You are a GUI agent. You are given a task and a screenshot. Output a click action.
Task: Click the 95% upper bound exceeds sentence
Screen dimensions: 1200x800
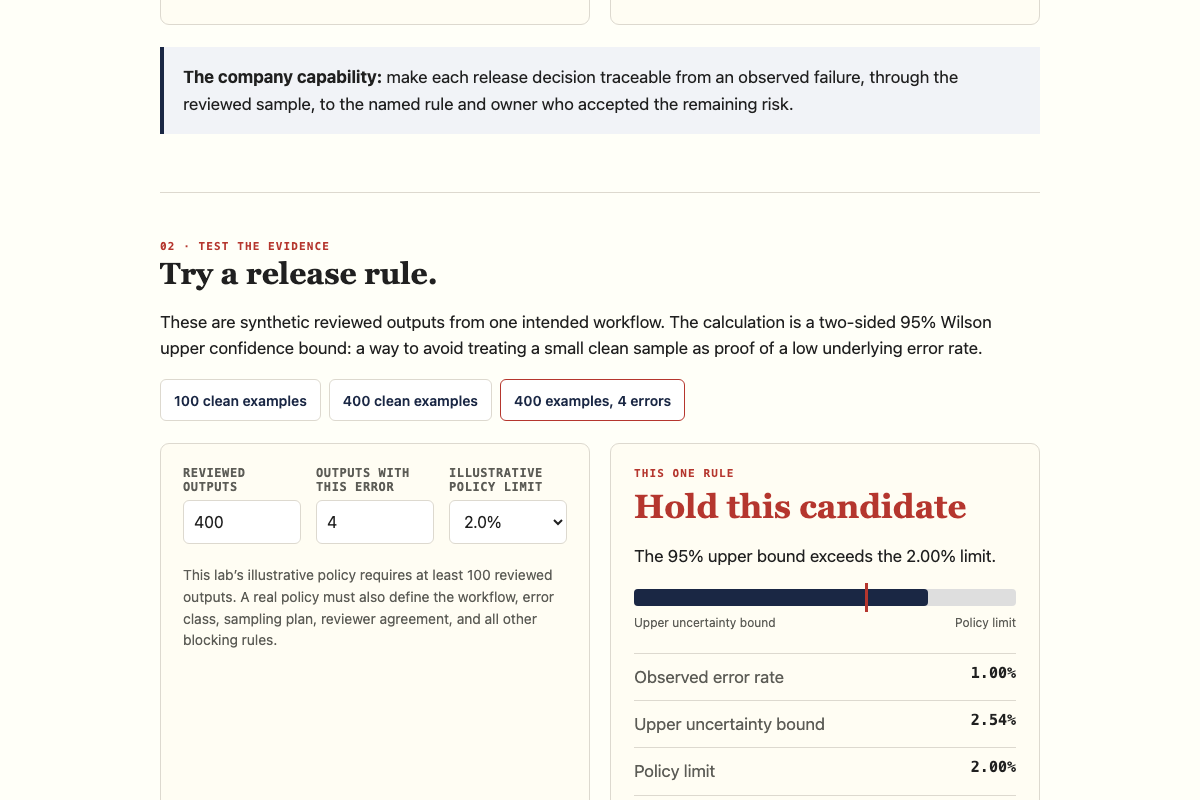pos(815,556)
